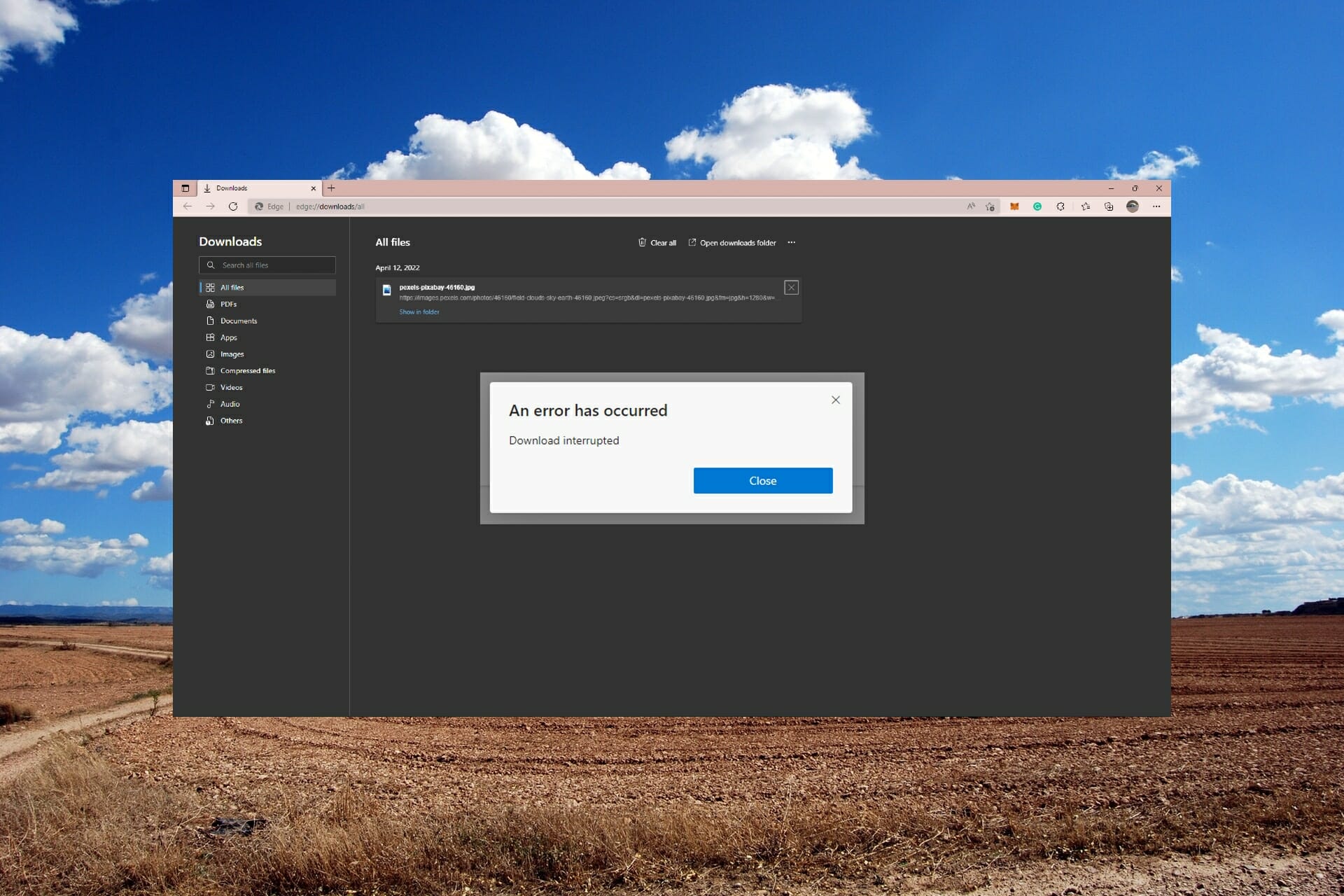Open Edge Settings and more menu
Screen dimensions: 1344x896
1156,206
